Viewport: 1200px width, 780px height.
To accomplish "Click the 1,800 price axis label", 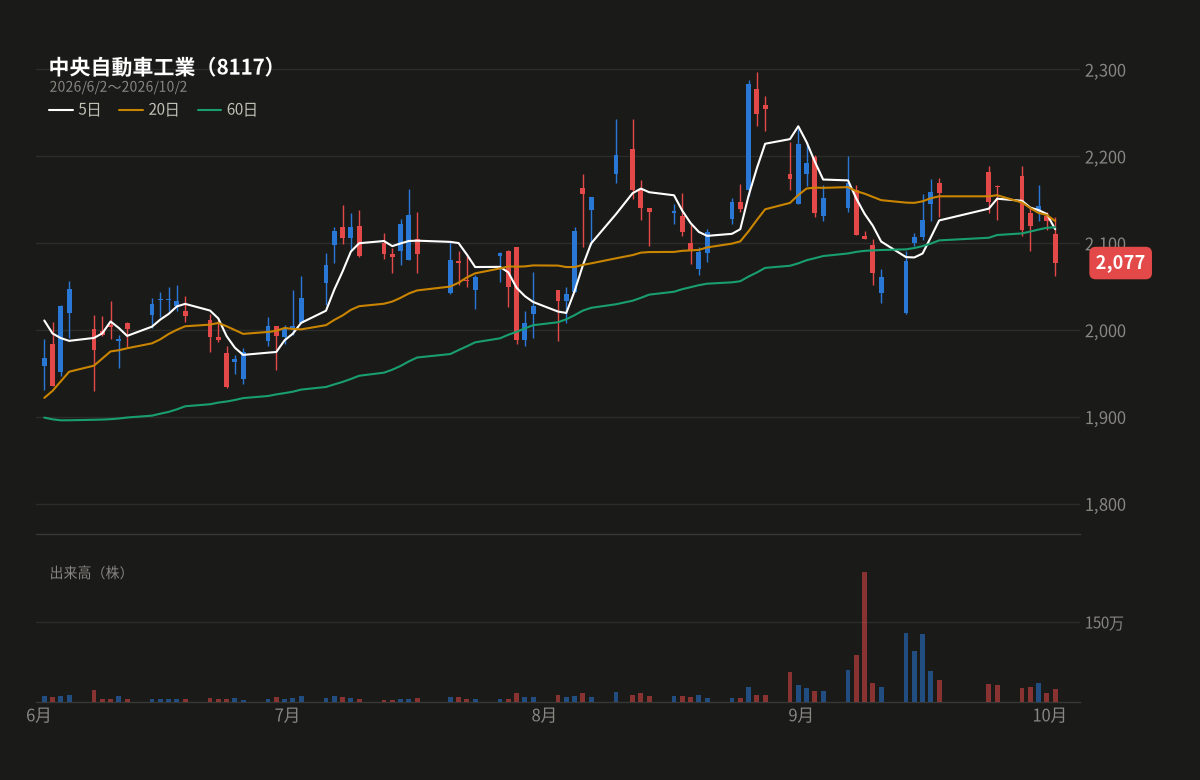I will tap(1105, 504).
